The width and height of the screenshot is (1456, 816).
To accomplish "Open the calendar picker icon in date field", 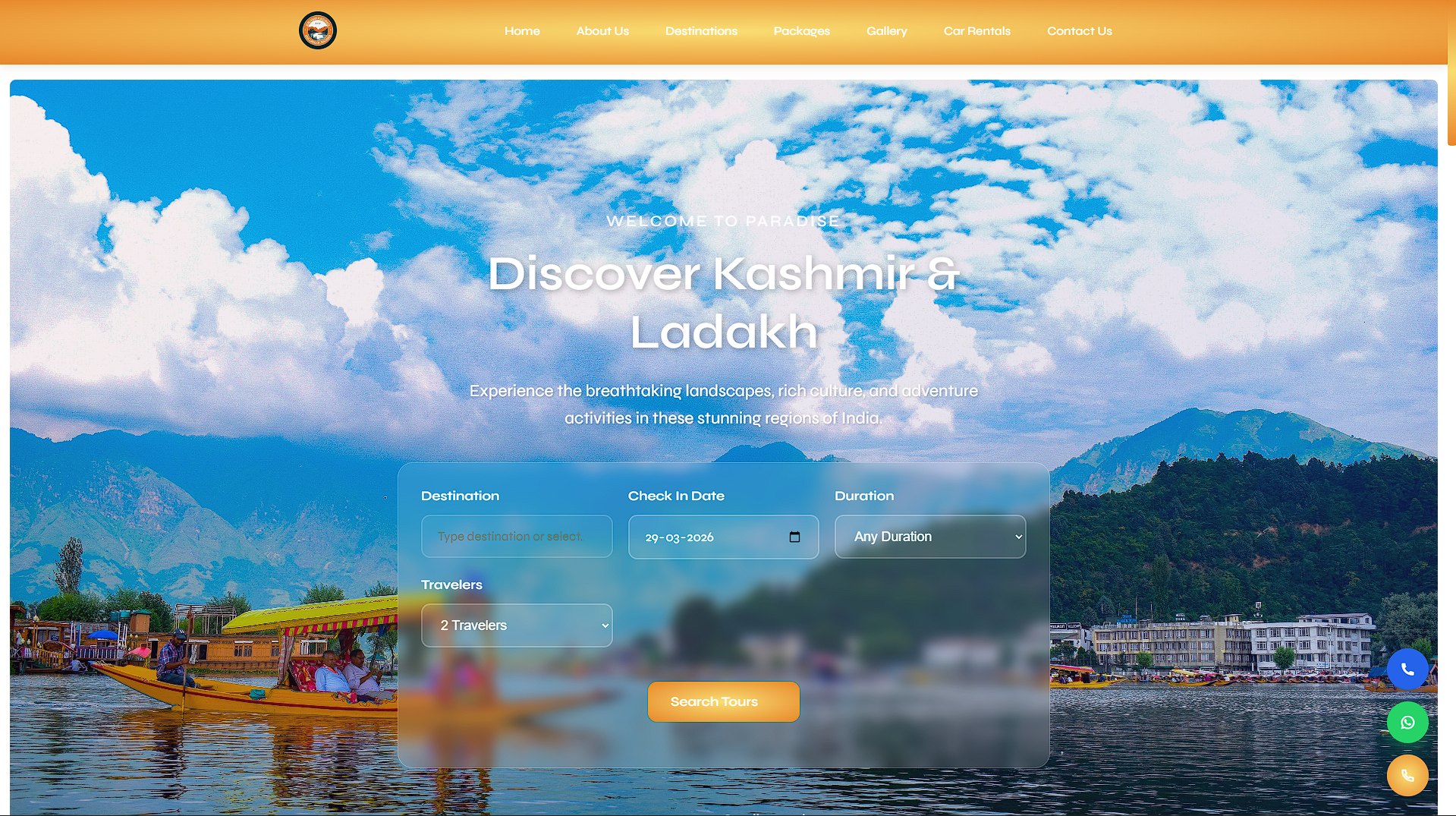I will [x=794, y=537].
